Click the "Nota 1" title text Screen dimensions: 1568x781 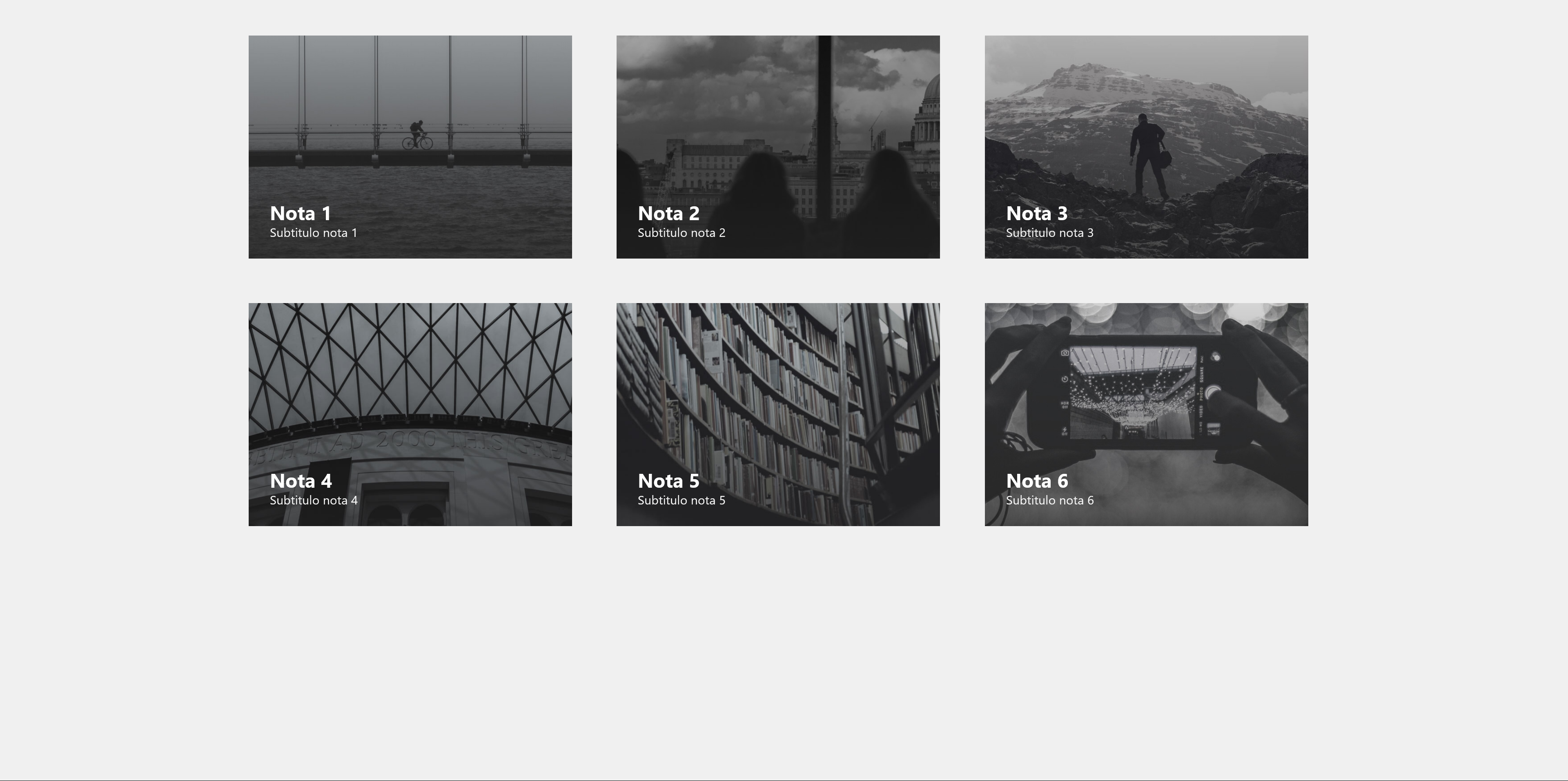pos(300,214)
